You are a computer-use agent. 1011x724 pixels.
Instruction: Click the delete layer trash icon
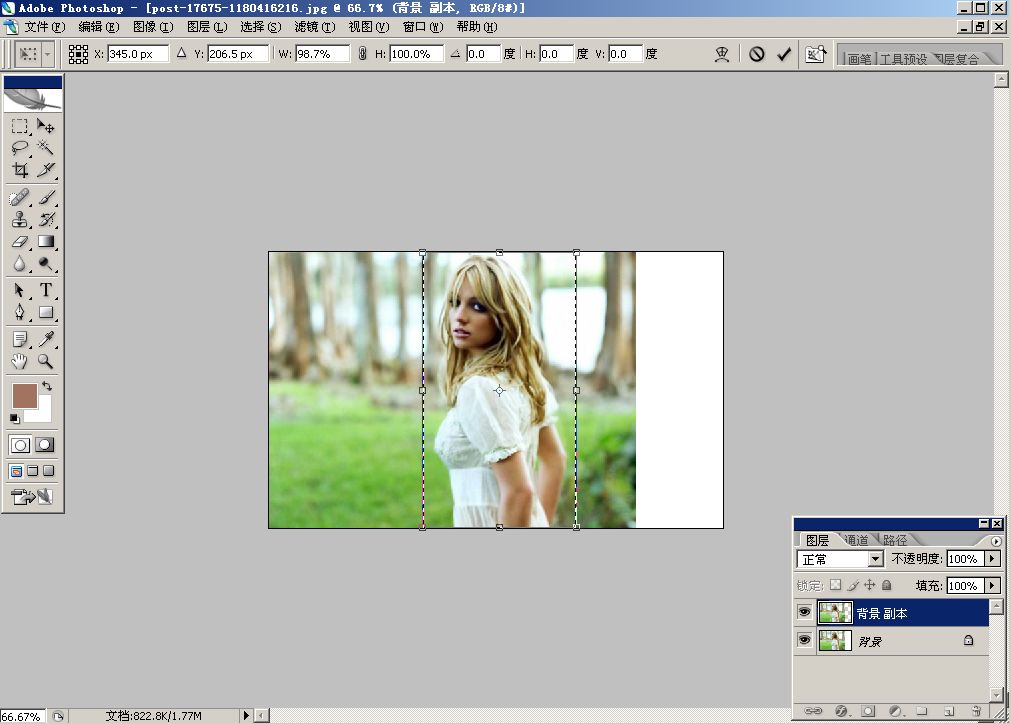[x=976, y=711]
